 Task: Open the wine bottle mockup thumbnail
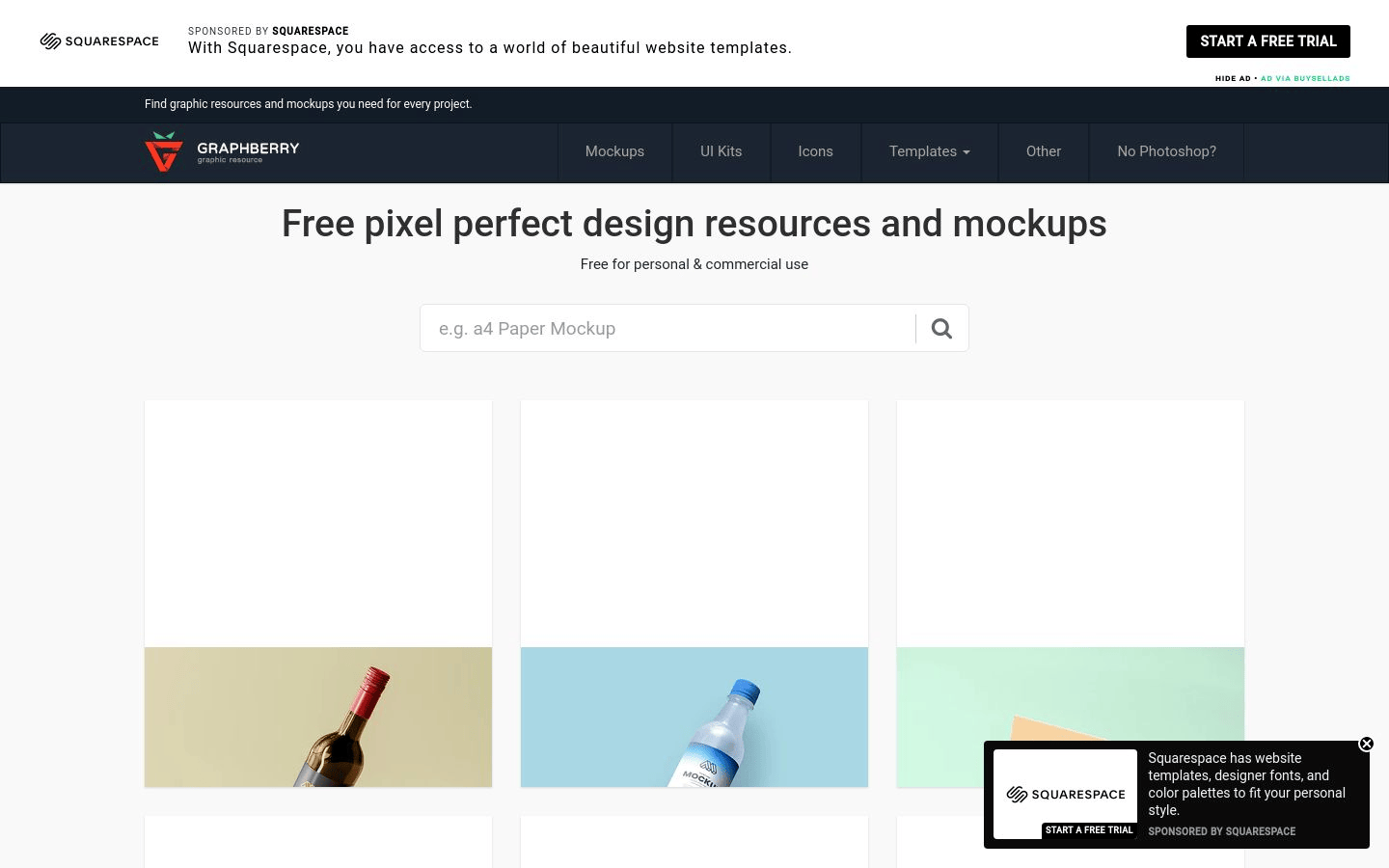[318, 716]
